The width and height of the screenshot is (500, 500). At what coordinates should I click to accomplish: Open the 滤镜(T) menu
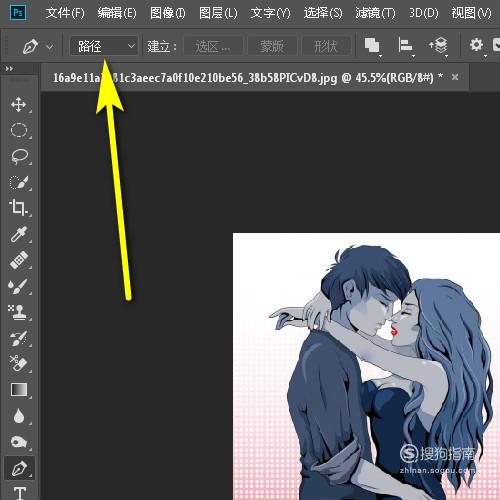(x=375, y=13)
